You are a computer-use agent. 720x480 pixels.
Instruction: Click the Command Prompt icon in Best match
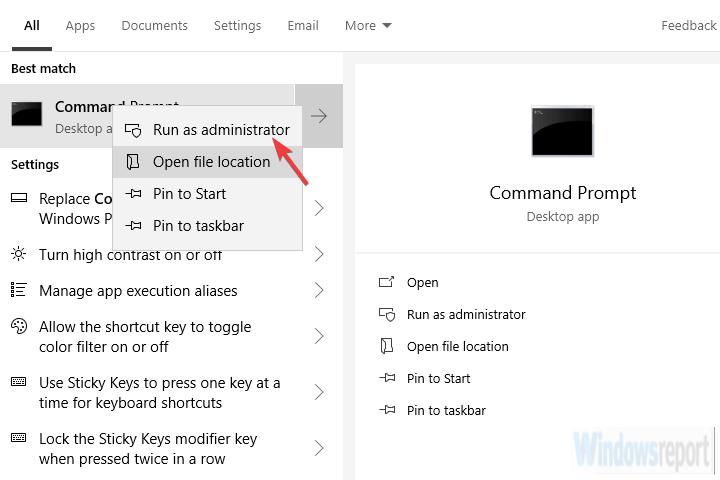click(27, 114)
